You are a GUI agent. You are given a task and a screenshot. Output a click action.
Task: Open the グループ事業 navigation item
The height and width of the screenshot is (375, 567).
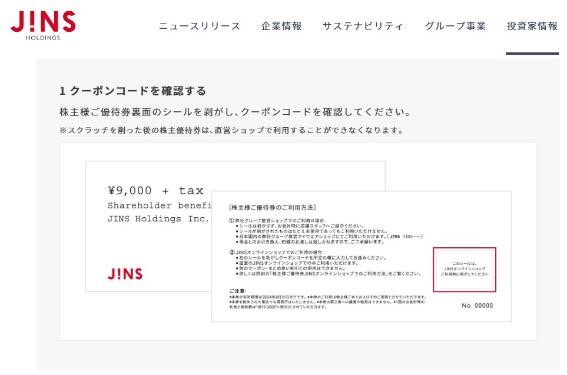coord(455,26)
